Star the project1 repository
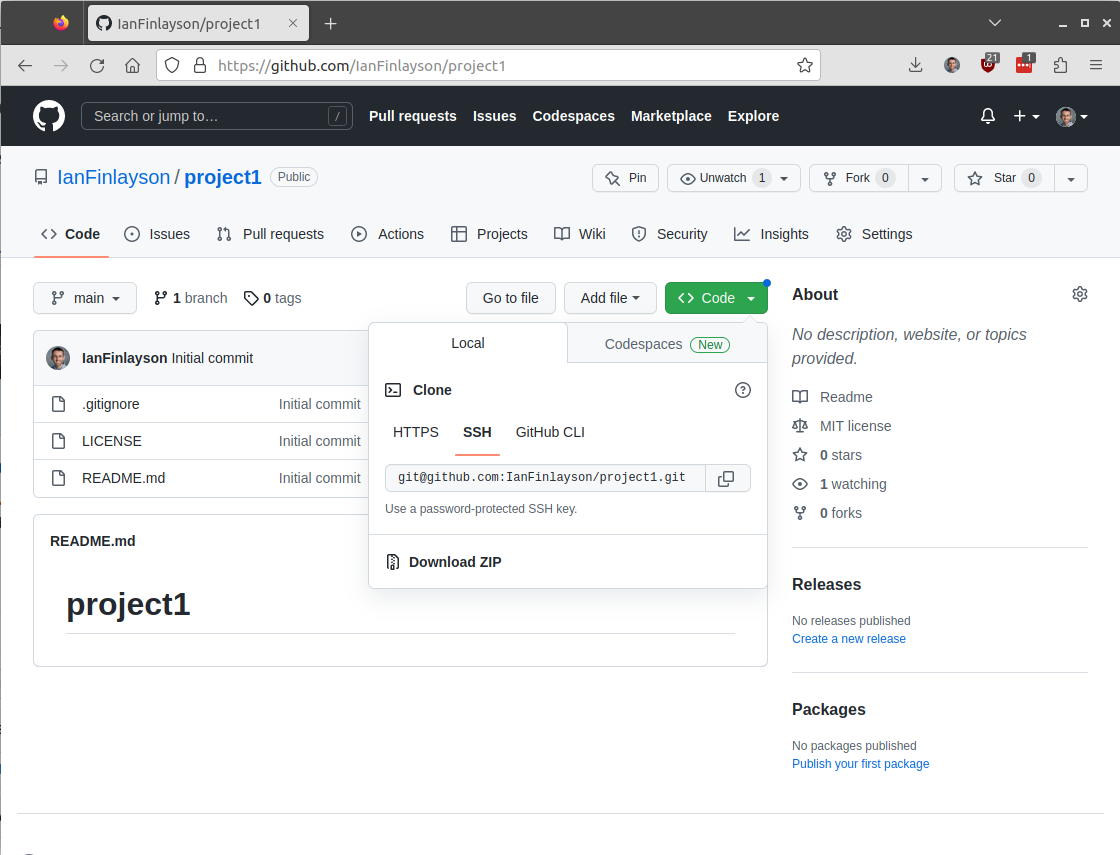Screen dimensions: 1120x855 (x=1004, y=178)
